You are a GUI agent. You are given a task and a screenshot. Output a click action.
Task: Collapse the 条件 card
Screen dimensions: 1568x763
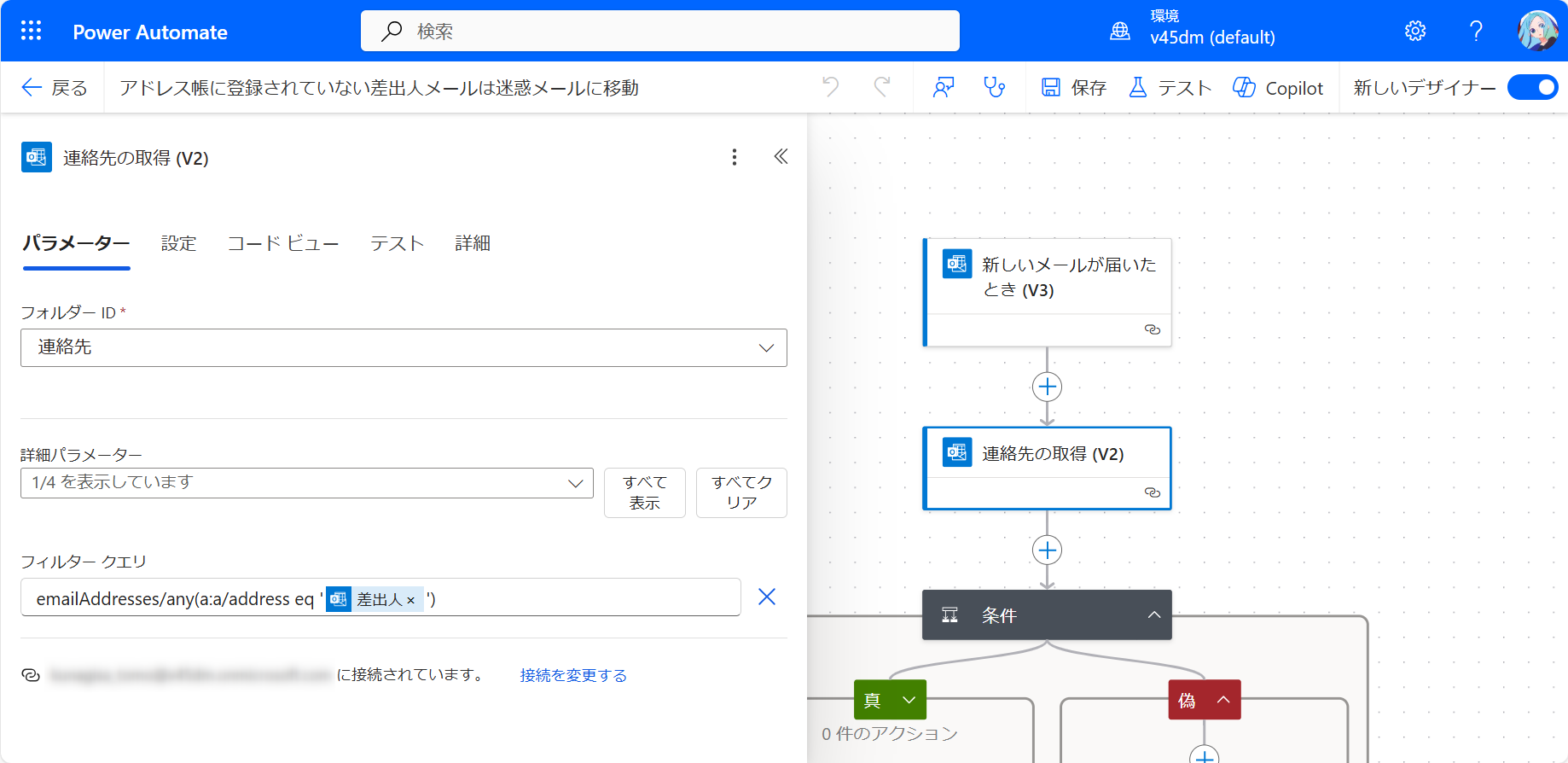pyautogui.click(x=1153, y=615)
